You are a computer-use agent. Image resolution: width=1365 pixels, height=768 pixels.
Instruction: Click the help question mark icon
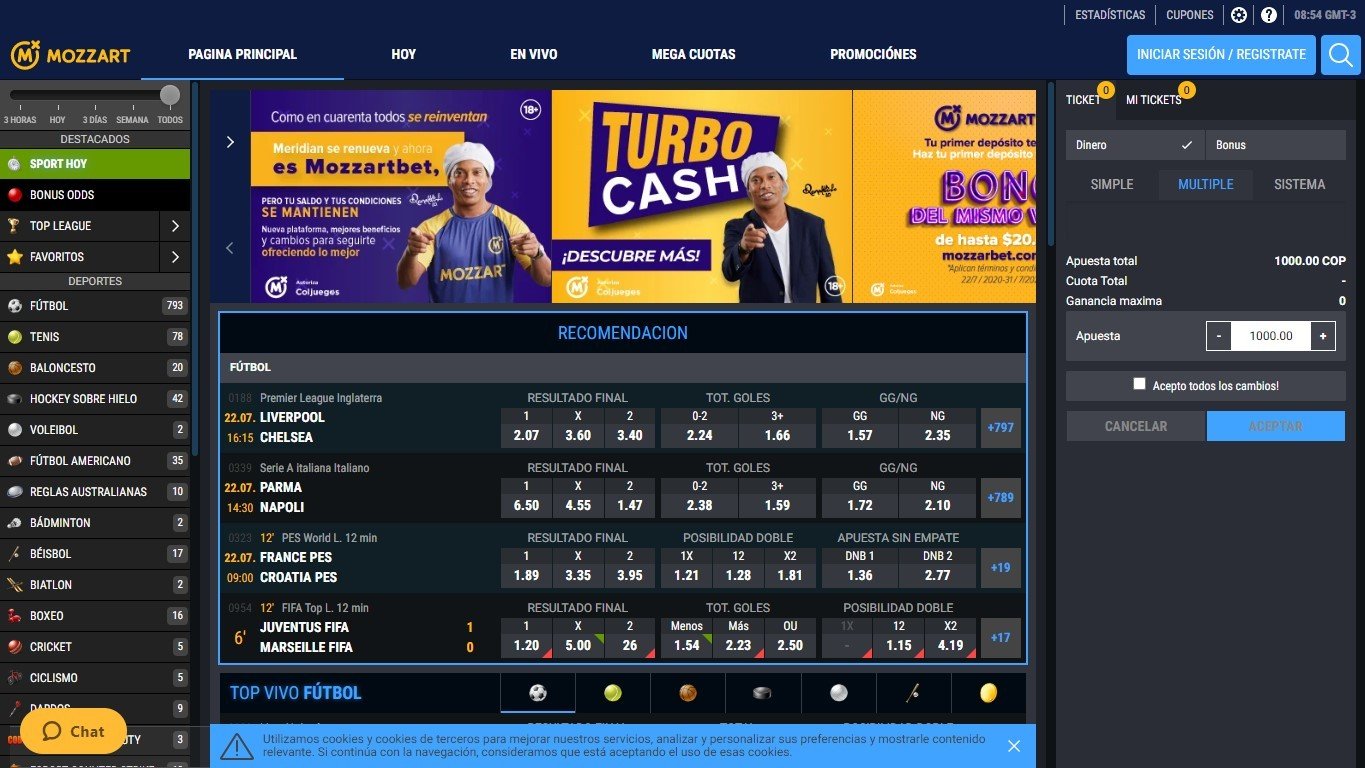click(1269, 15)
